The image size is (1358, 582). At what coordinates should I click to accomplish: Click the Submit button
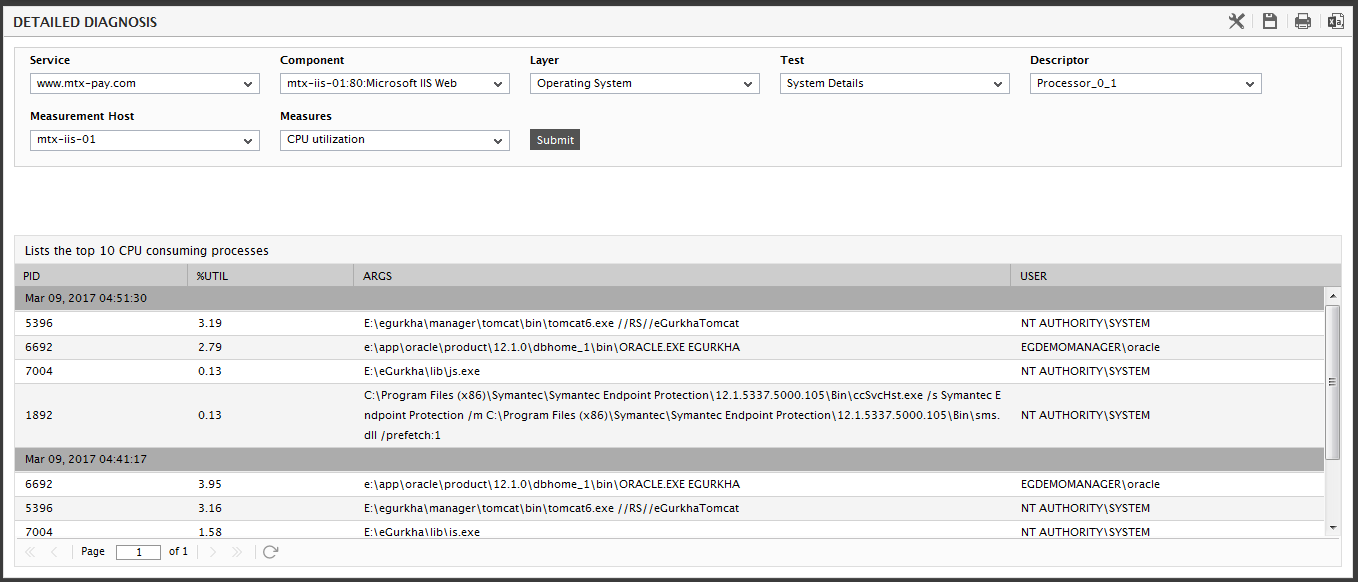click(x=555, y=140)
